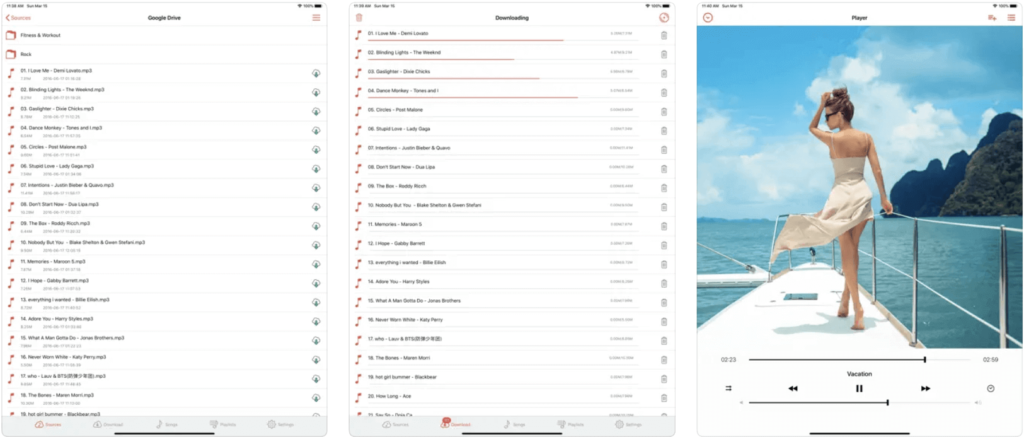The height and width of the screenshot is (437, 1024).
Task: Select 14. Adore You - Harry Styles.mp3 file
Action: [x=163, y=321]
